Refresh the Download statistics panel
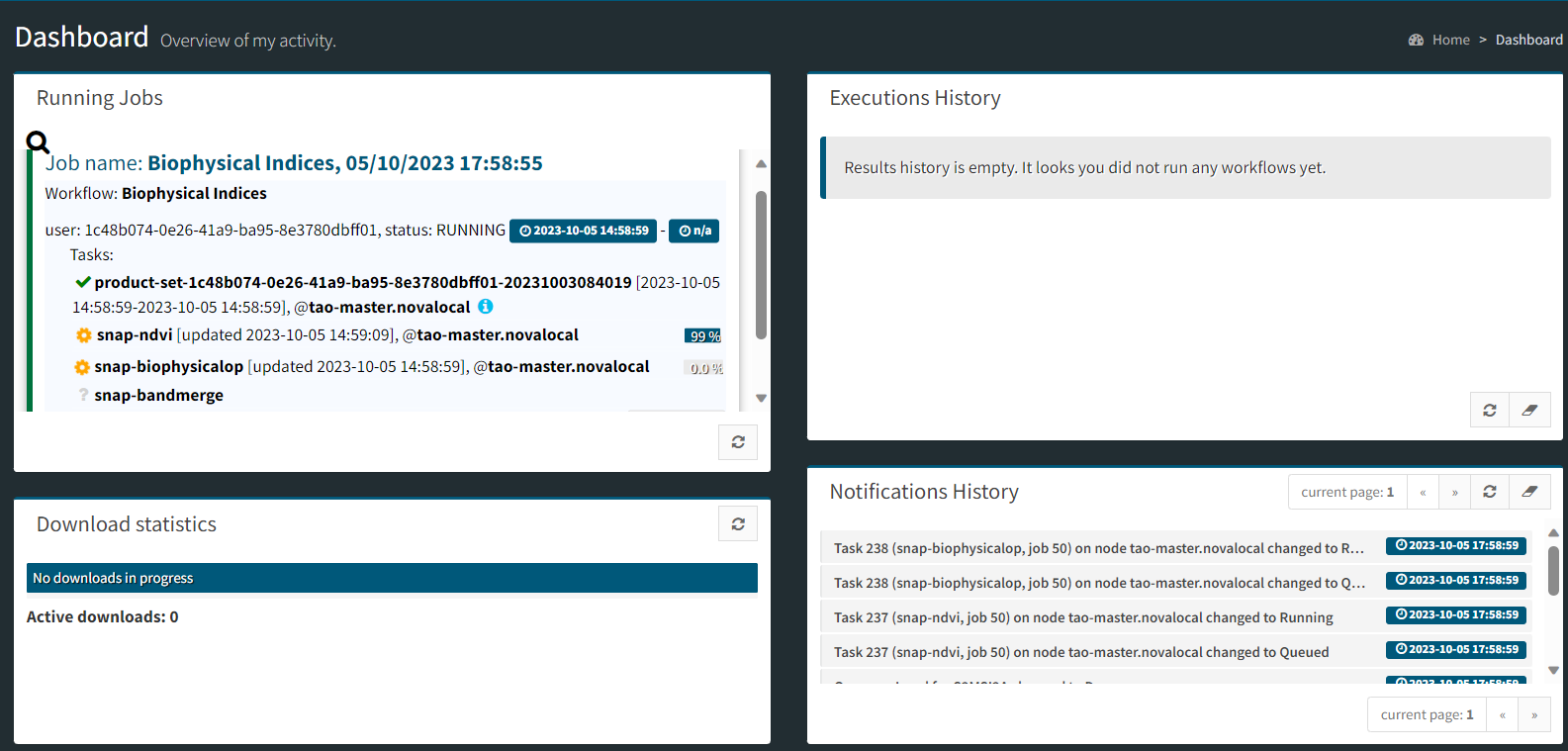This screenshot has width=1568, height=751. pyautogui.click(x=737, y=524)
